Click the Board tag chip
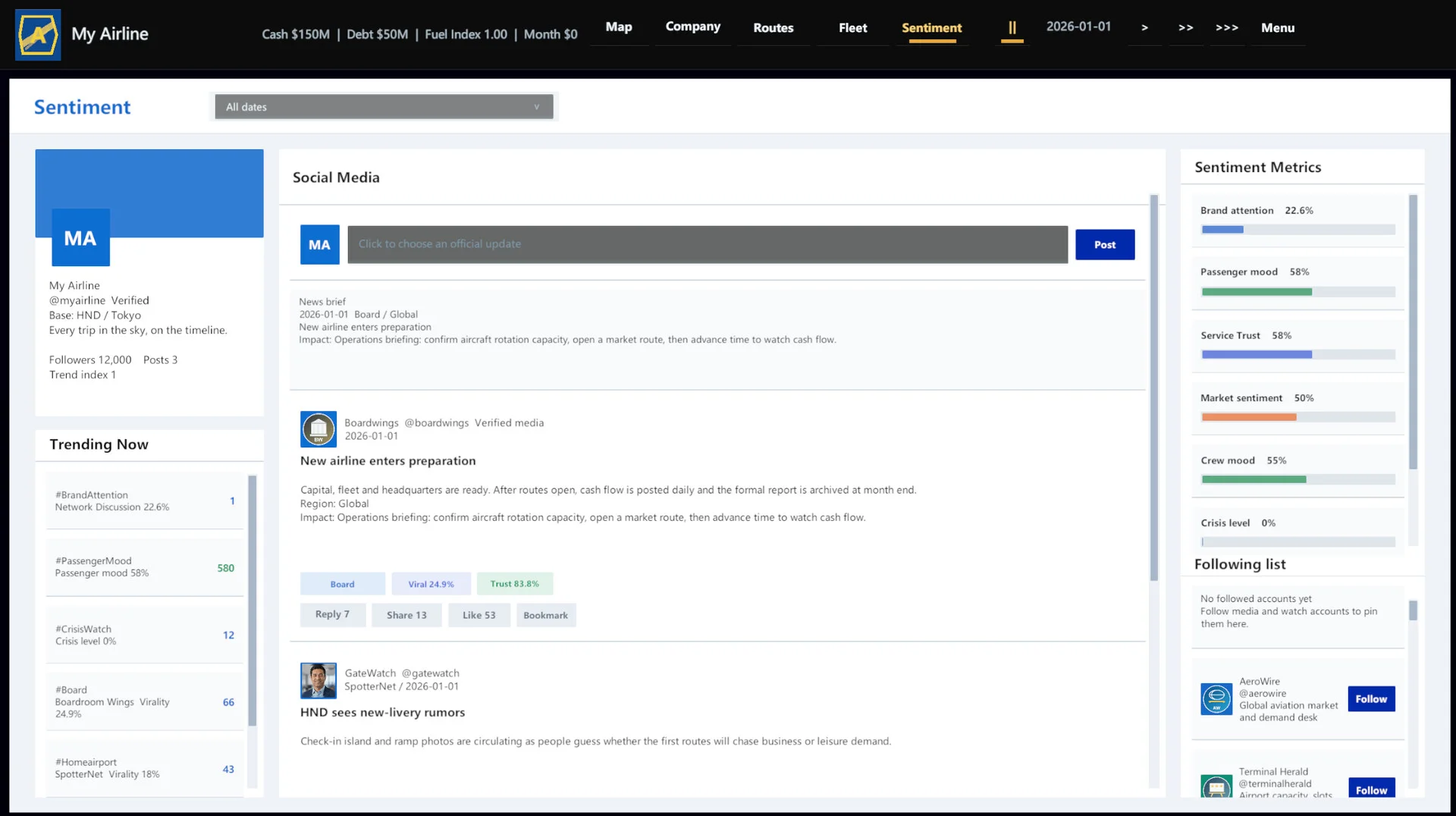 [x=343, y=584]
